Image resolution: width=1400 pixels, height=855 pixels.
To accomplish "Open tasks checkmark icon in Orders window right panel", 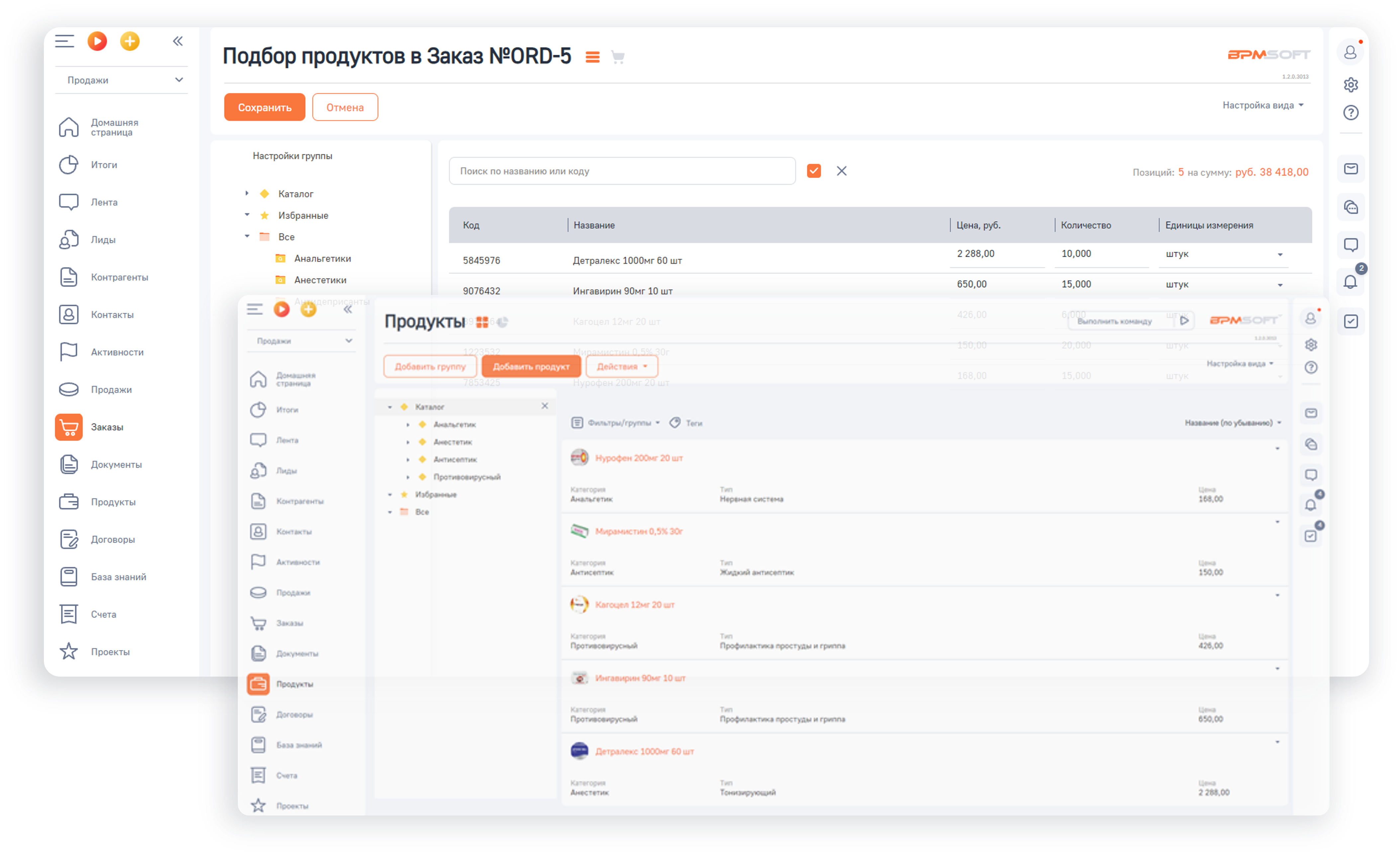I will pos(1351,321).
